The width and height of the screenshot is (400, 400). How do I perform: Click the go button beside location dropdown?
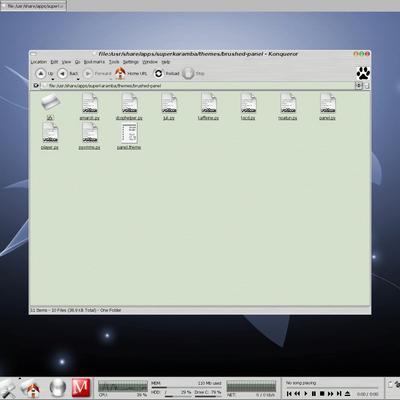tap(366, 86)
